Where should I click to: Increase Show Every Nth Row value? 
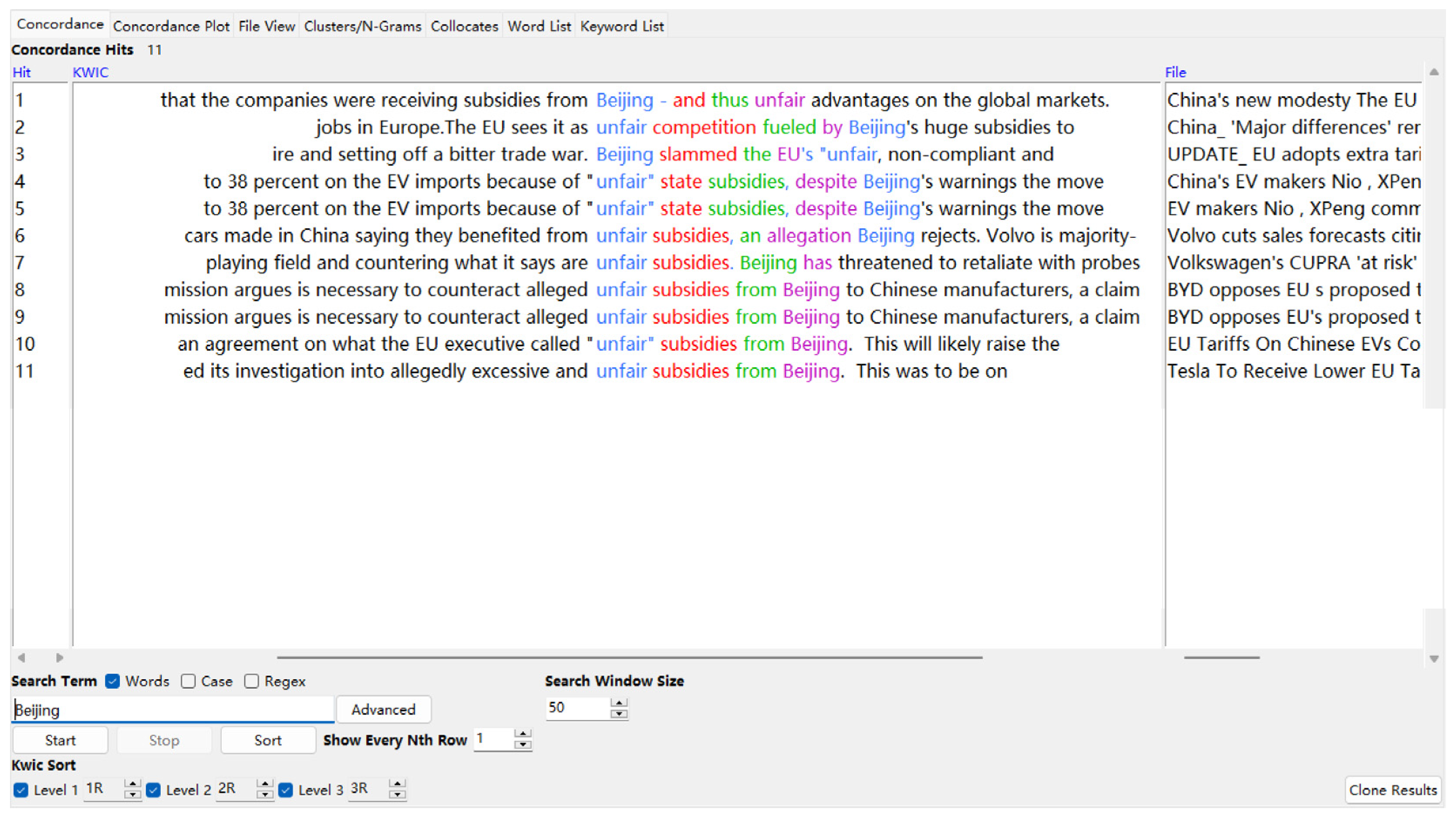coord(523,734)
